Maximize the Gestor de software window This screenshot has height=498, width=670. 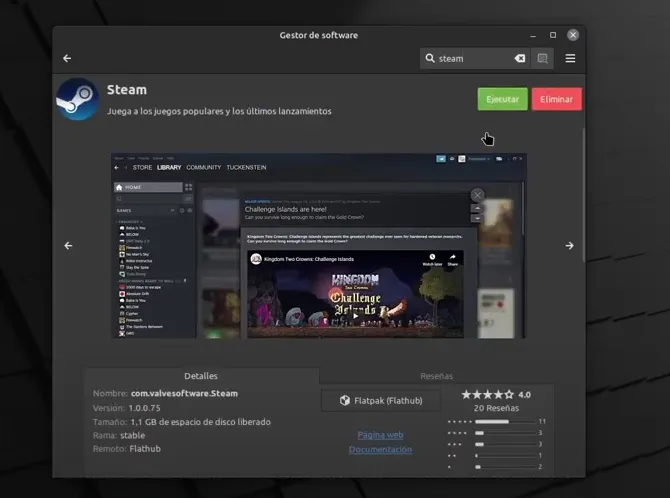(x=553, y=35)
